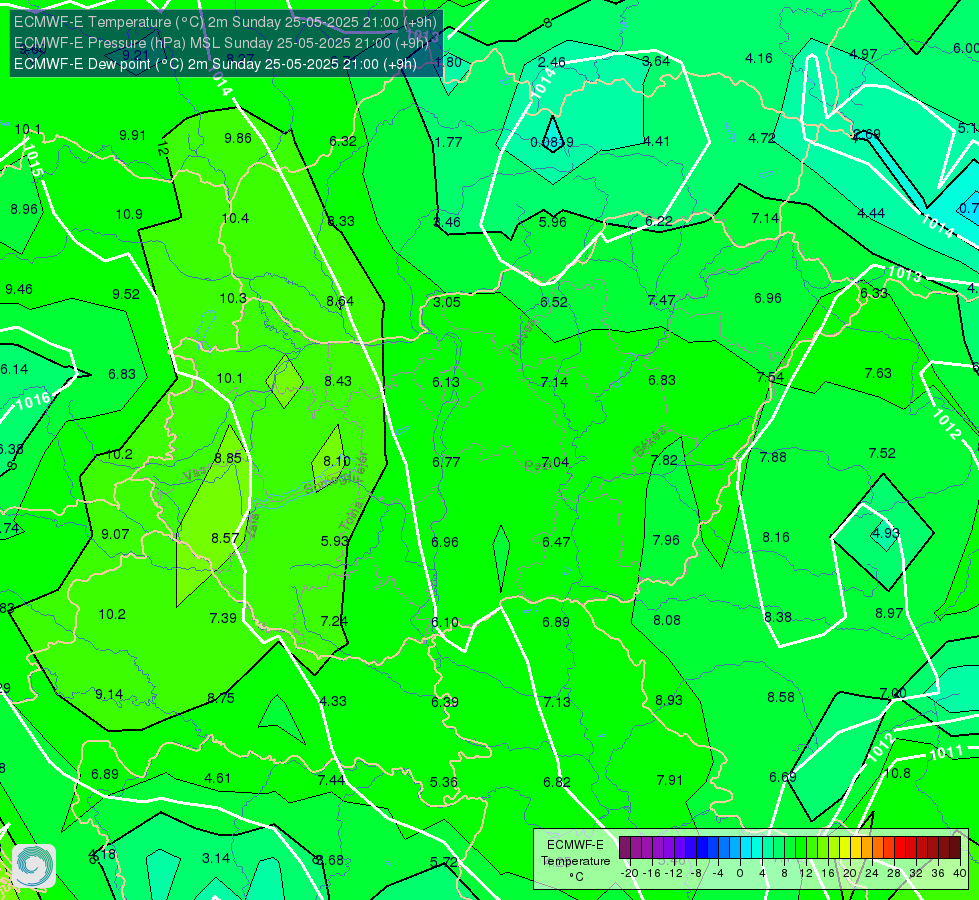Click the ECMWF-E Temperature °C legend title
Screen dimensions: 979x900
tap(575, 861)
